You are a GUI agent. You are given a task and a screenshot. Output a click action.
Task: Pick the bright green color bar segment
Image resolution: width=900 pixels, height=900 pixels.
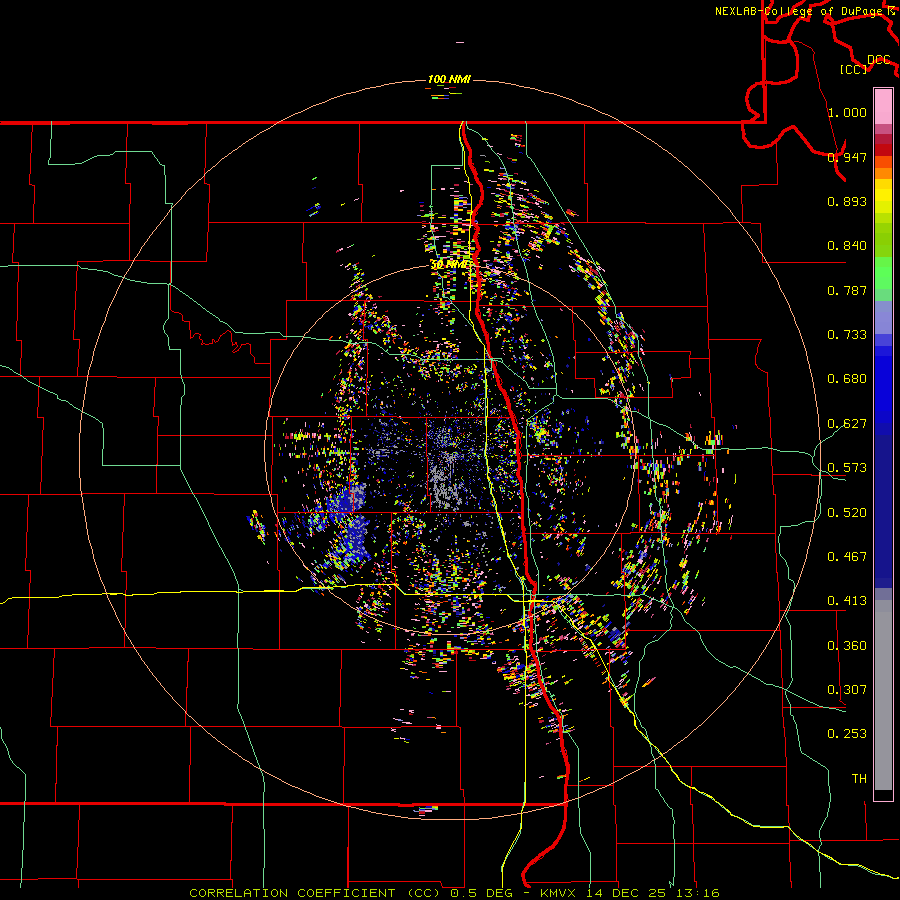pos(883,273)
